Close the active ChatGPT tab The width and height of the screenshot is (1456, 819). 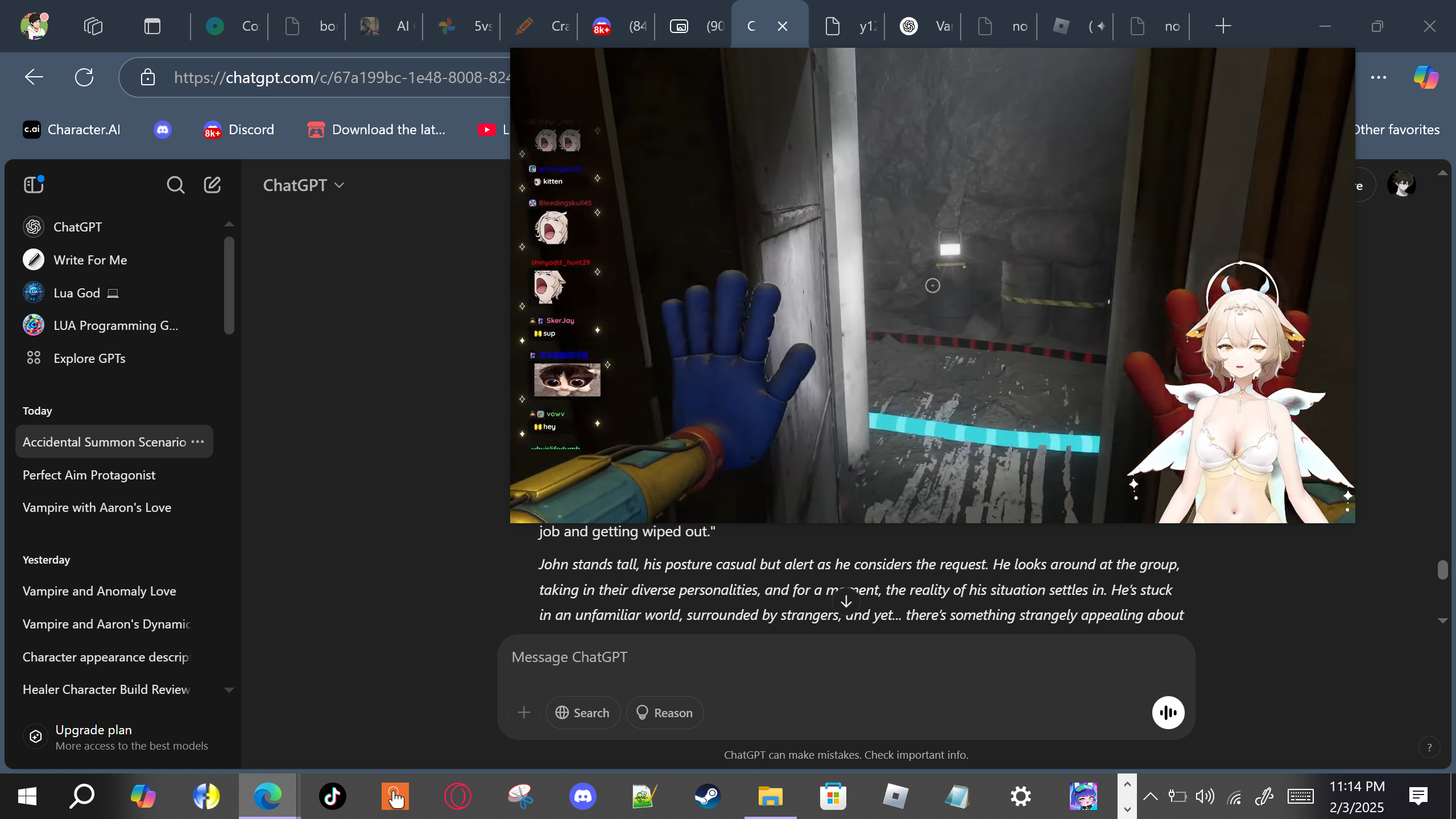pyautogui.click(x=783, y=26)
